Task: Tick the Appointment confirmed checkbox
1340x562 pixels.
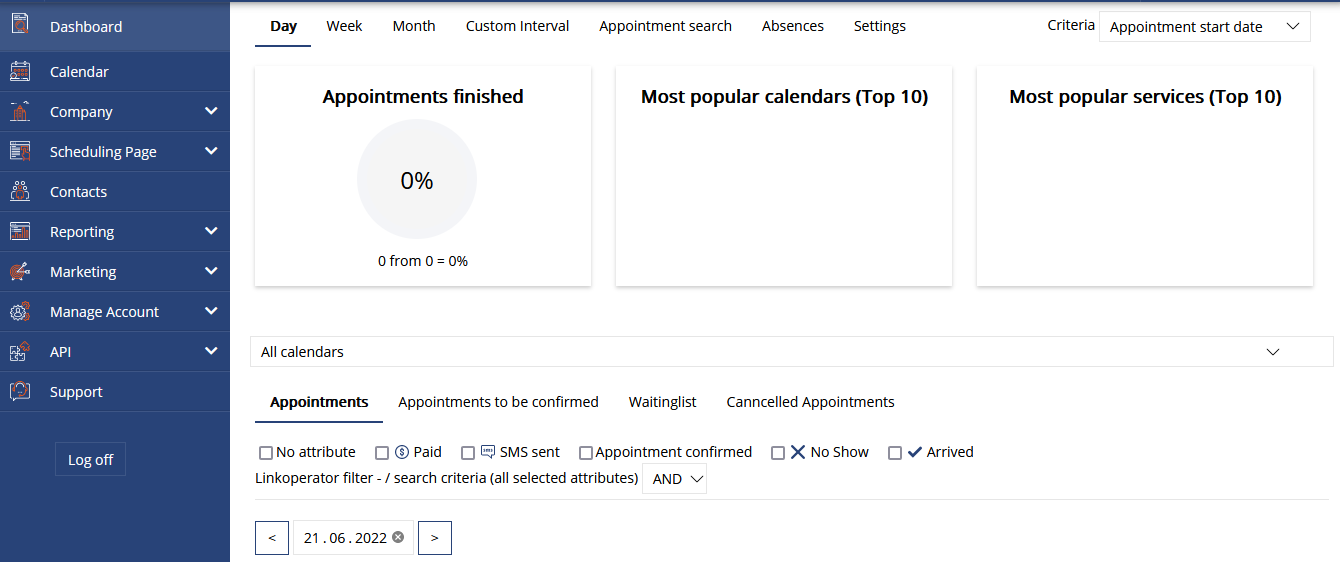Action: pos(586,453)
